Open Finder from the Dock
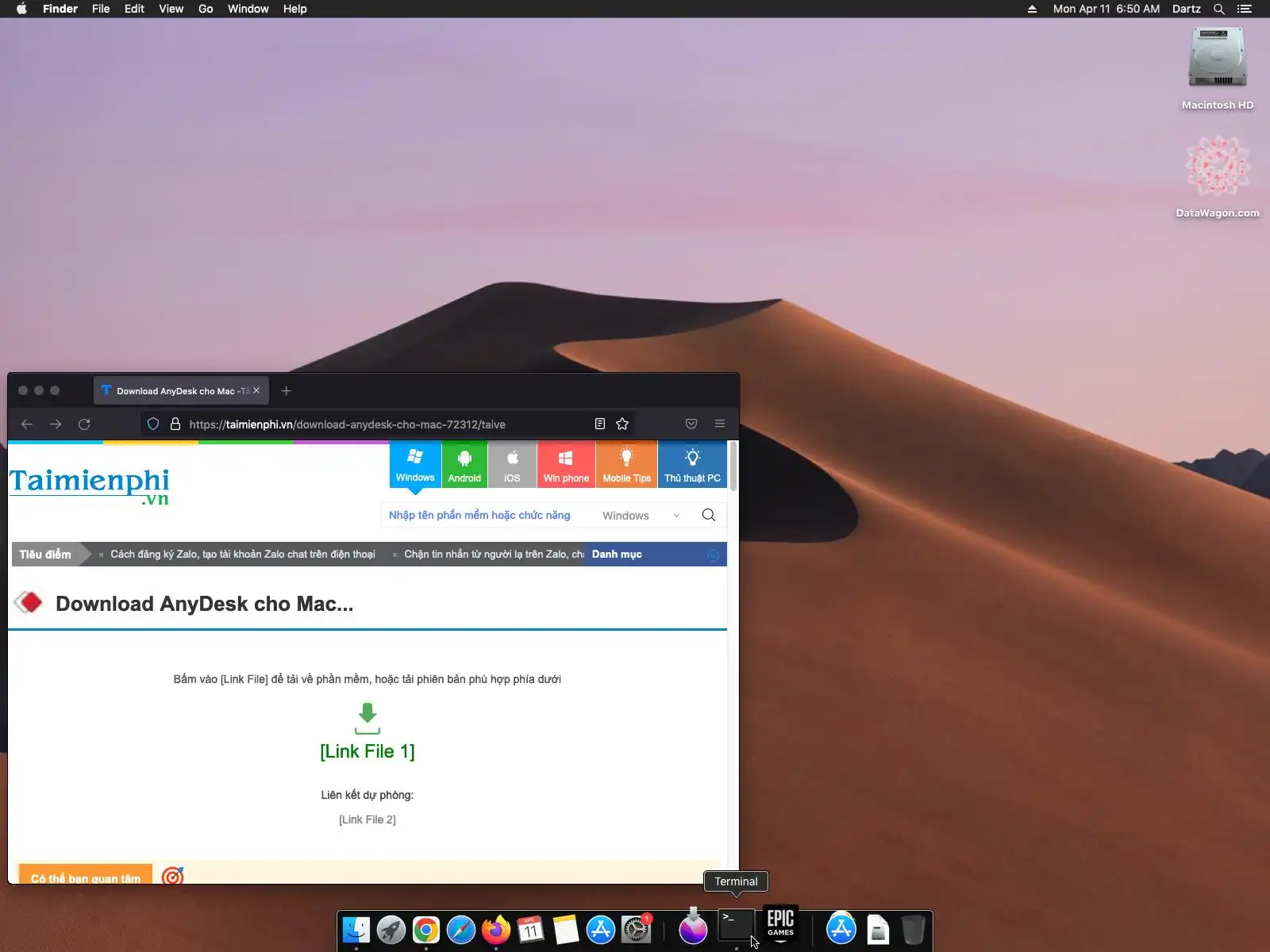Image resolution: width=1270 pixels, height=952 pixels. coord(356,930)
